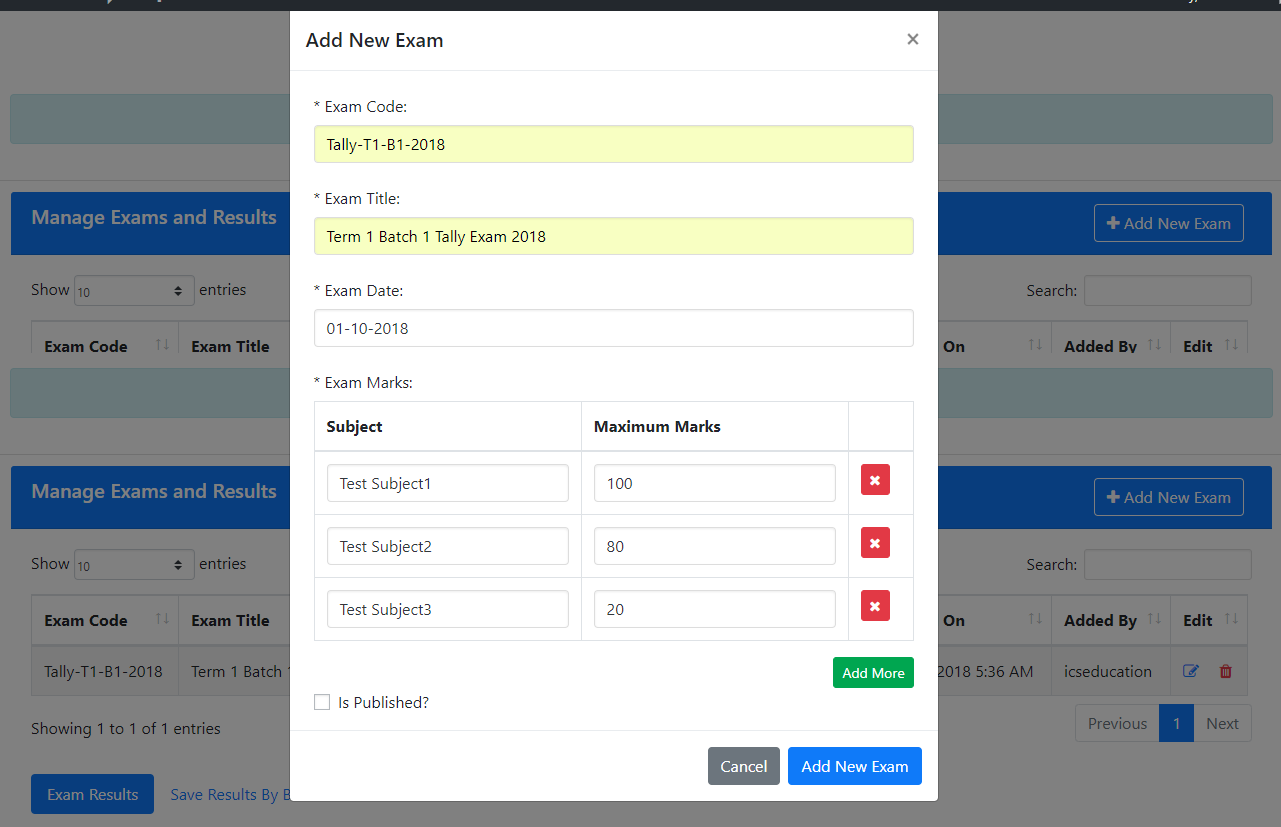Viewport: 1281px width, 827px height.
Task: Click the green Add More button
Action: [873, 673]
